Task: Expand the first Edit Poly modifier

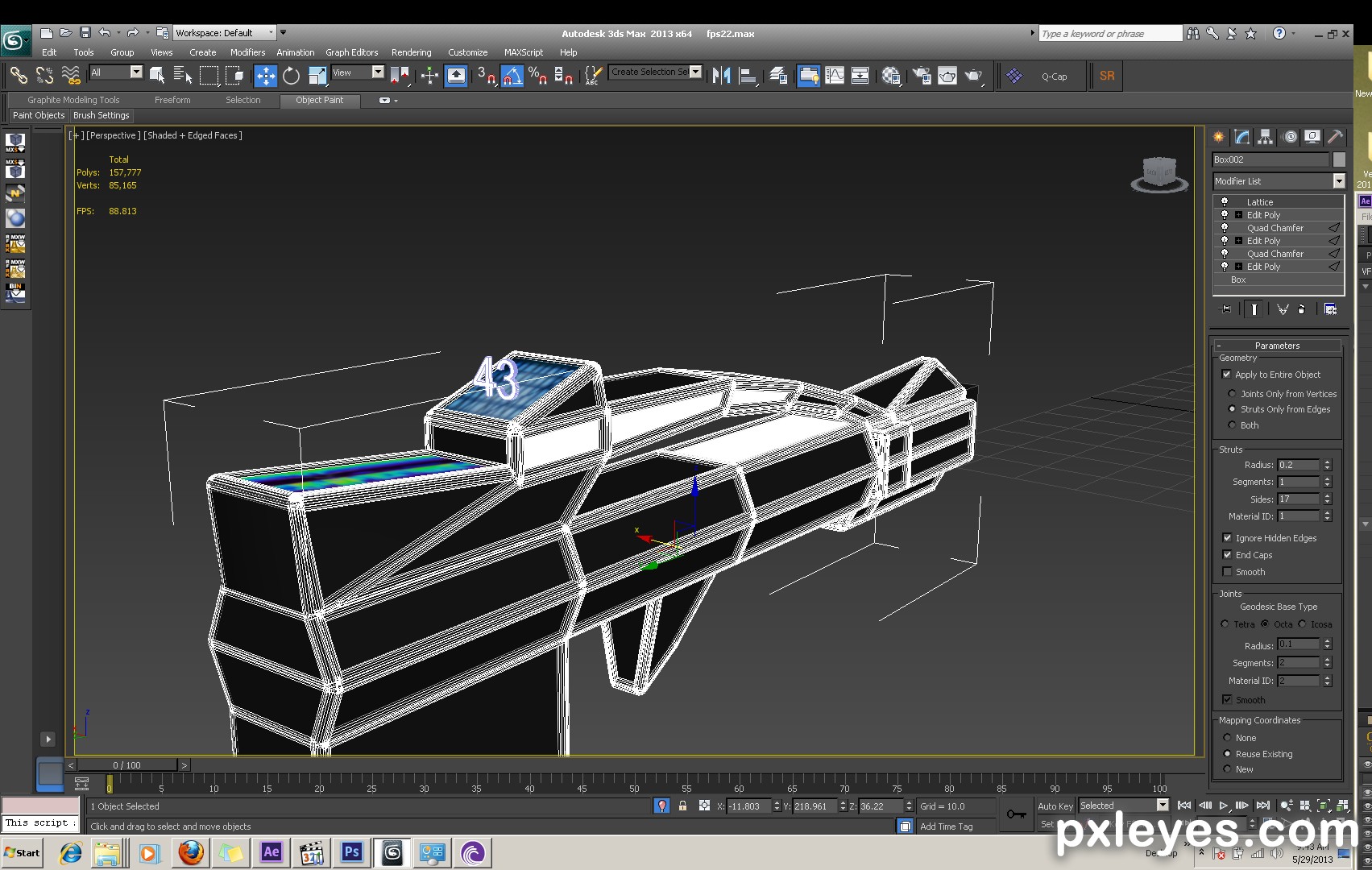Action: [x=1238, y=215]
